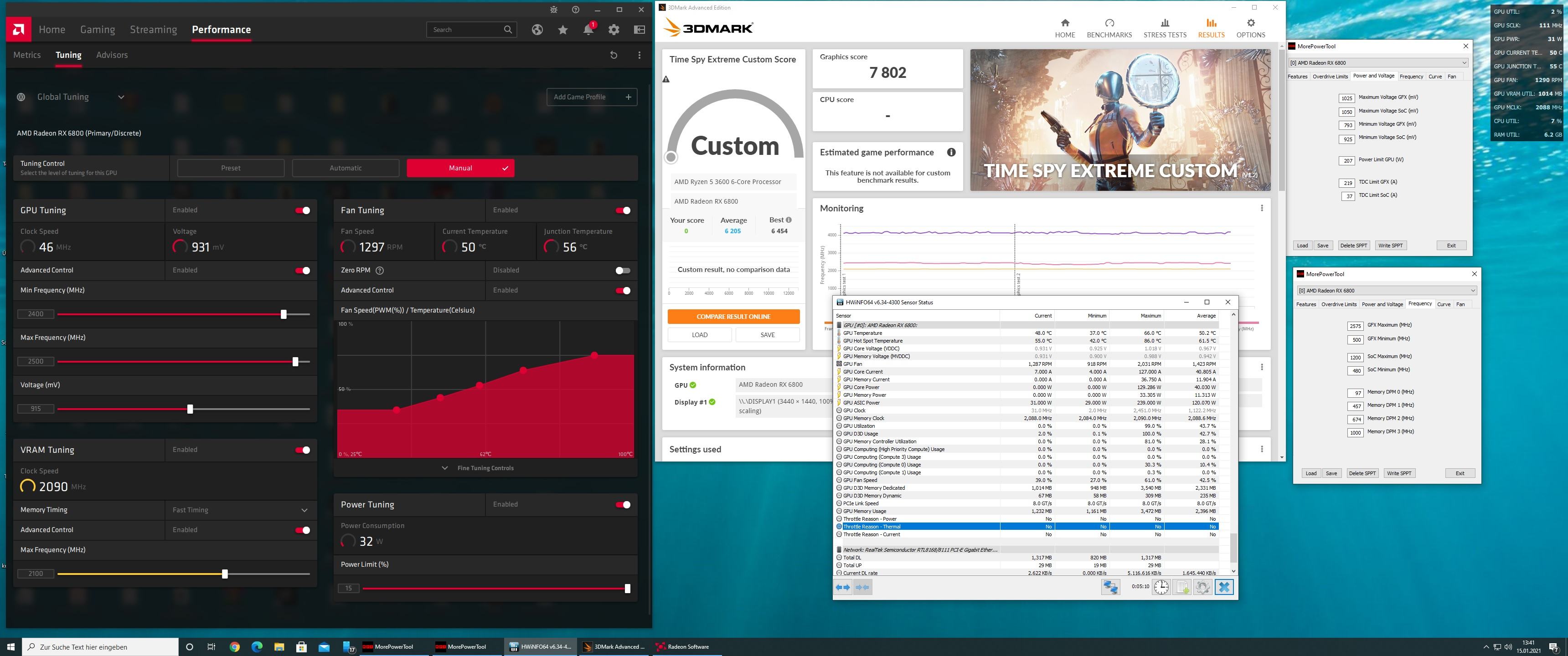Click Write SPPT in upper MorePowerTool
Screen dimensions: 1568x656
pos(1390,246)
